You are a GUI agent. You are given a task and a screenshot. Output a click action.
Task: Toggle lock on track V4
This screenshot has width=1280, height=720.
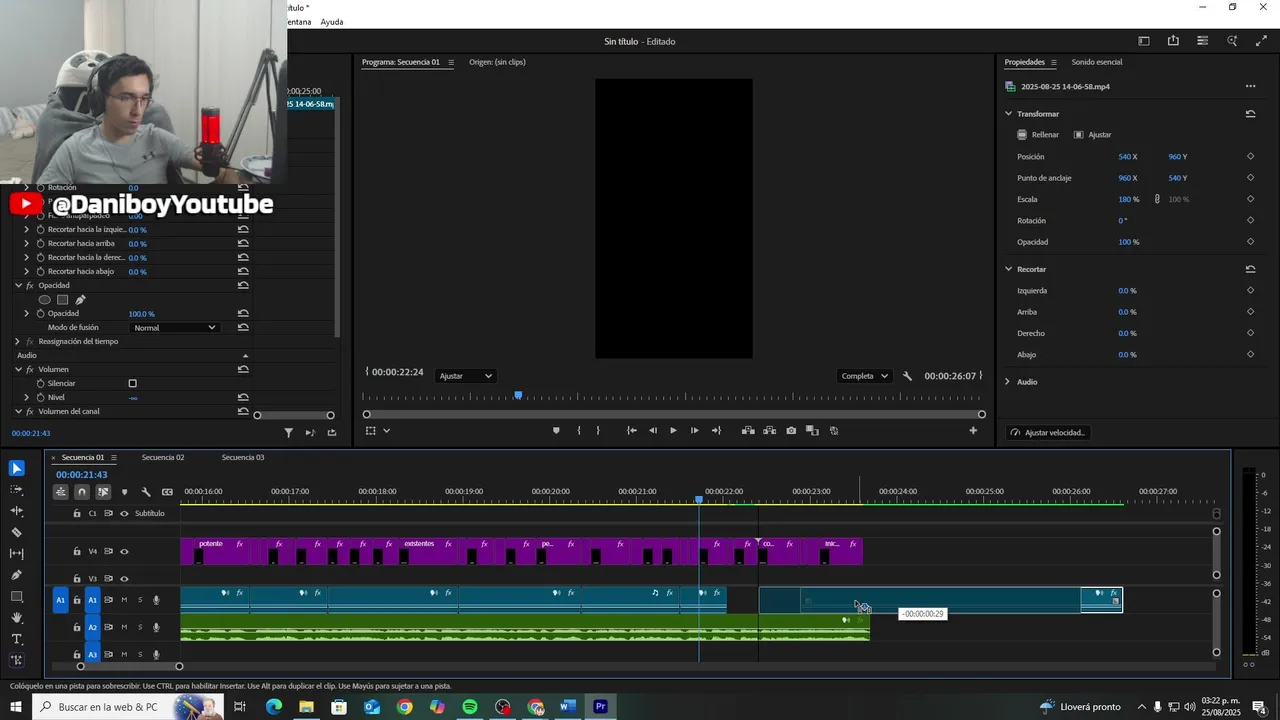tap(77, 551)
